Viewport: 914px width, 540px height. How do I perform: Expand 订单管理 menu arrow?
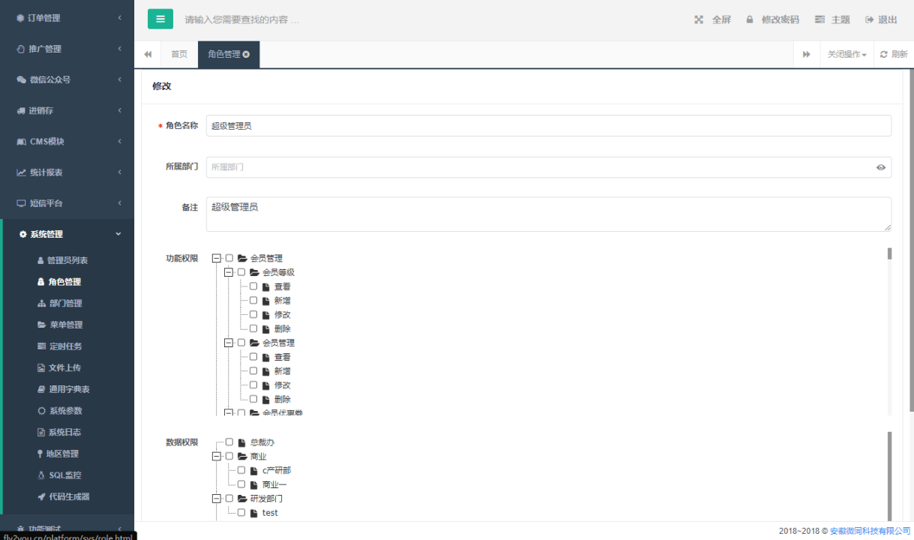point(119,18)
